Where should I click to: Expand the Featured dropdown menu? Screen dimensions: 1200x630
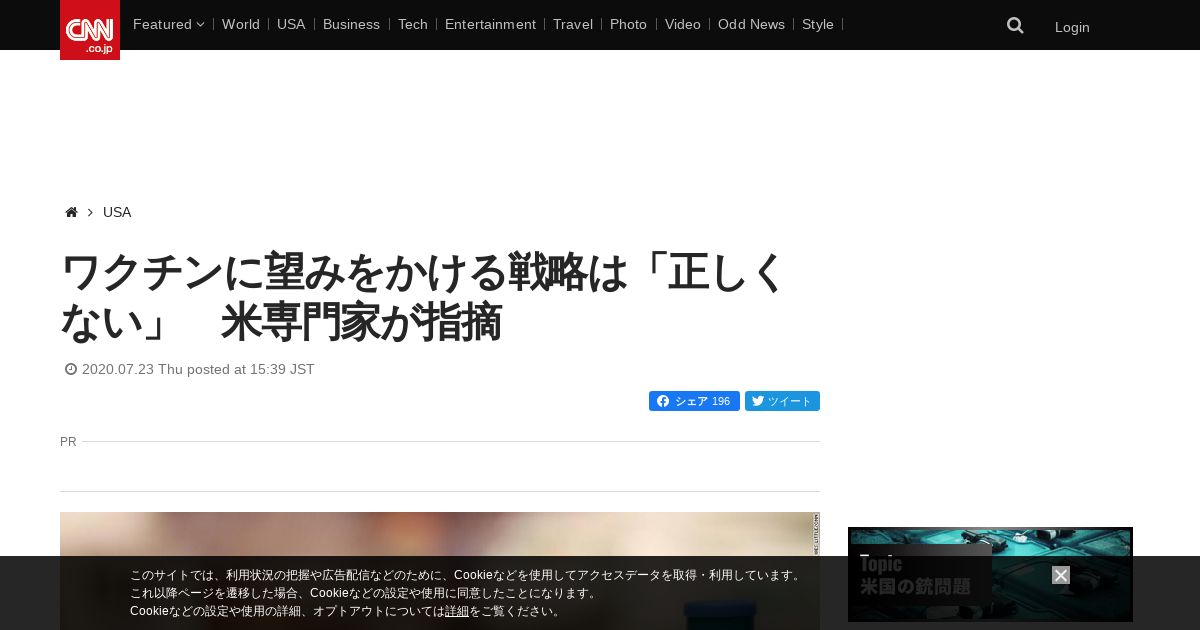(168, 24)
